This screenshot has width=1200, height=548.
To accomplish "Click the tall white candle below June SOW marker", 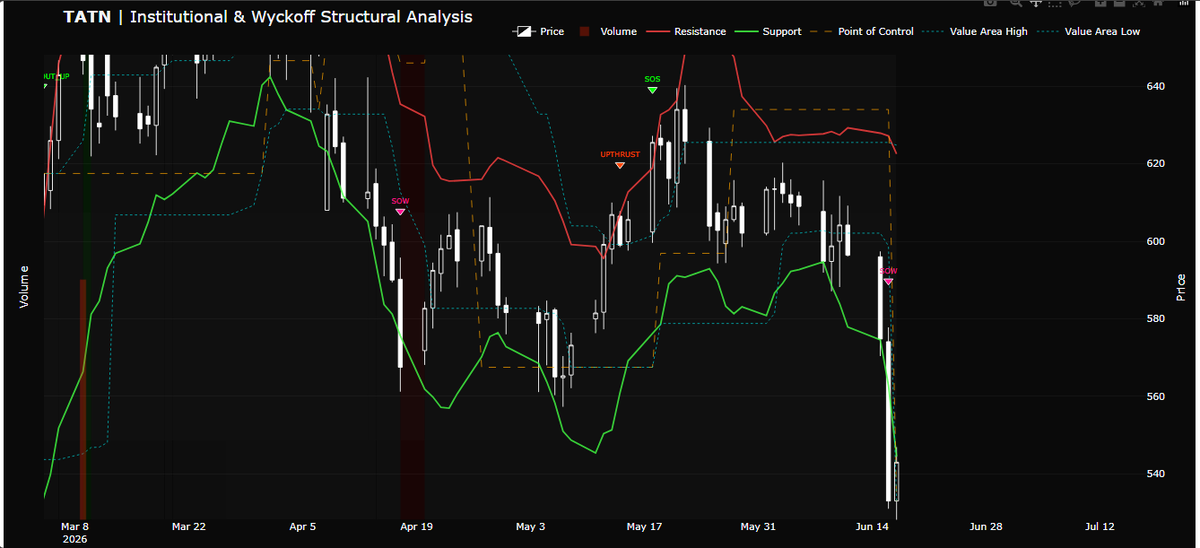I will (x=888, y=420).
